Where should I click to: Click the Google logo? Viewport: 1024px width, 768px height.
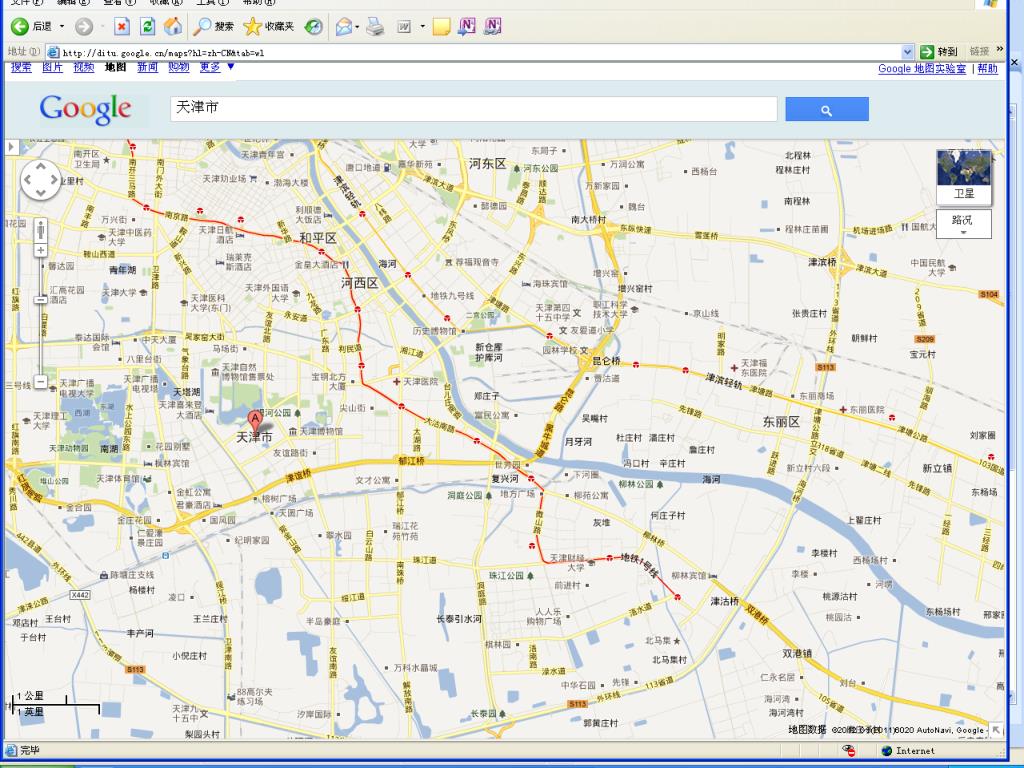click(85, 109)
